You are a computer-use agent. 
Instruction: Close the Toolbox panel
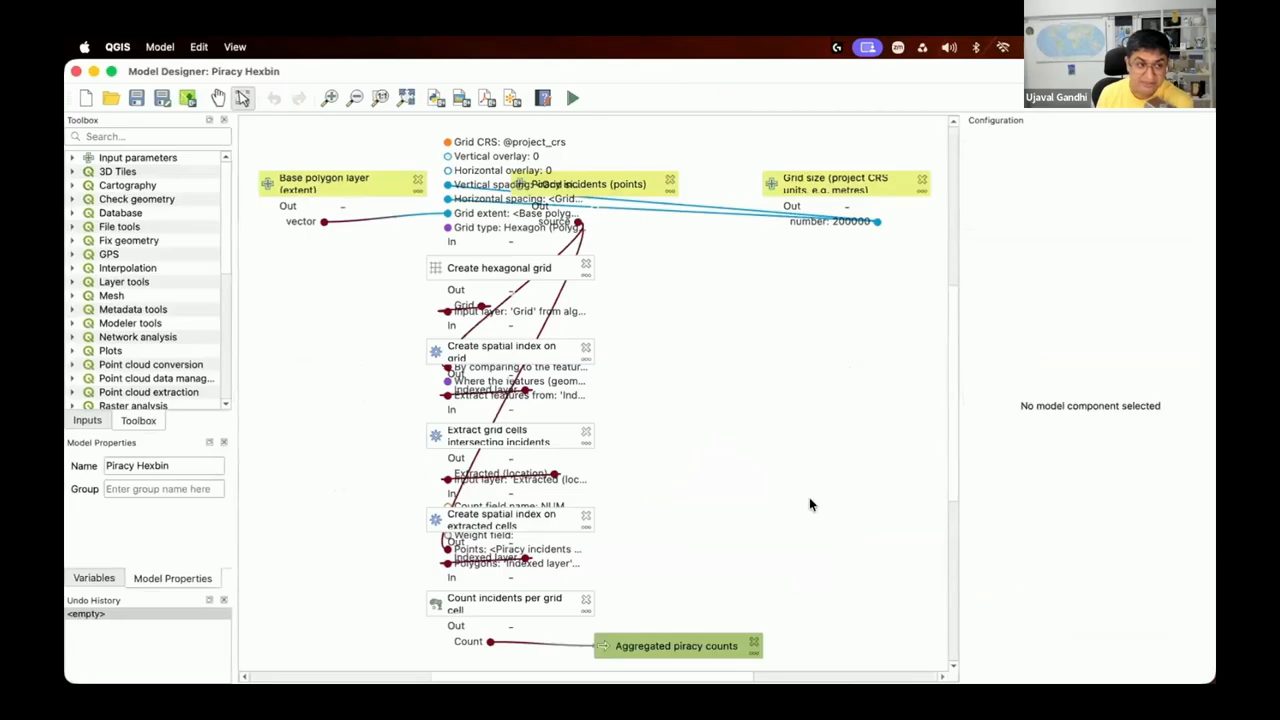coord(224,120)
